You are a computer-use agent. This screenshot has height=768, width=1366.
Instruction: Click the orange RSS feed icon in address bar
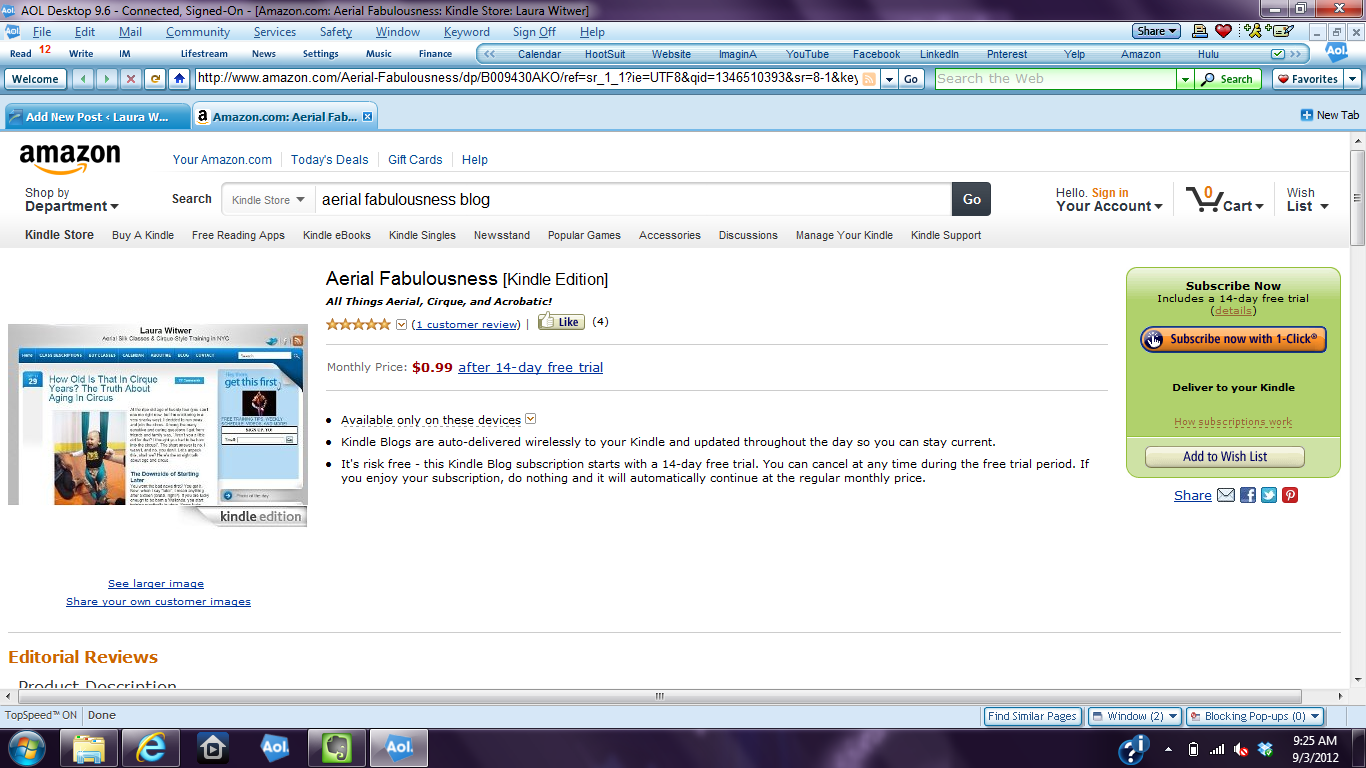pos(870,79)
